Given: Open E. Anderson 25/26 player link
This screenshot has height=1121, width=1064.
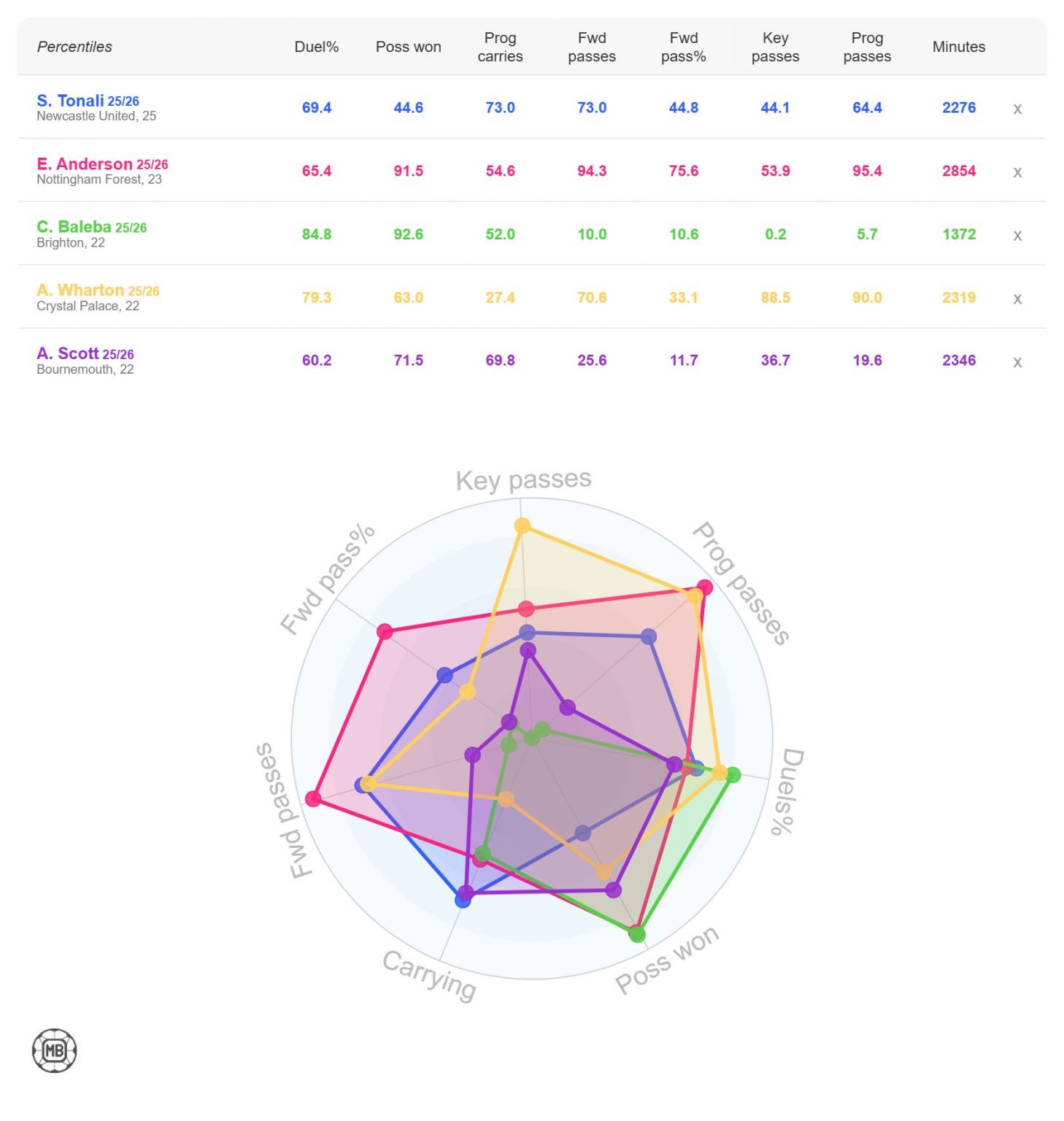Looking at the screenshot, I should pyautogui.click(x=102, y=164).
